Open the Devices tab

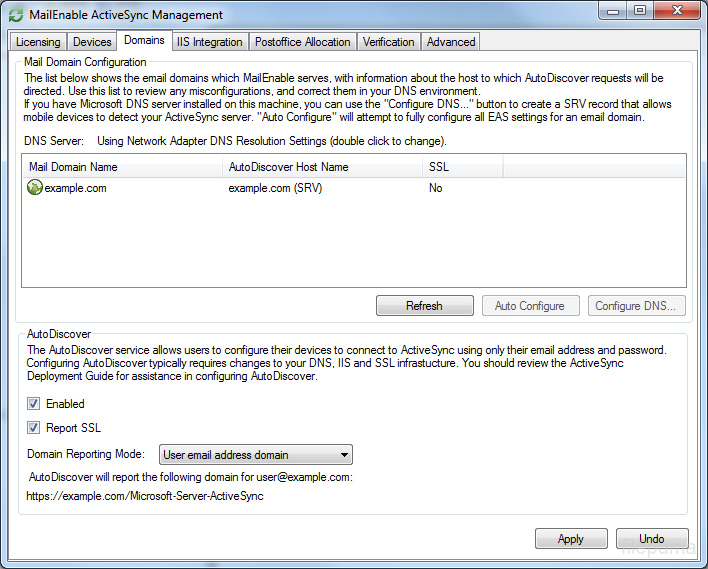pos(92,42)
